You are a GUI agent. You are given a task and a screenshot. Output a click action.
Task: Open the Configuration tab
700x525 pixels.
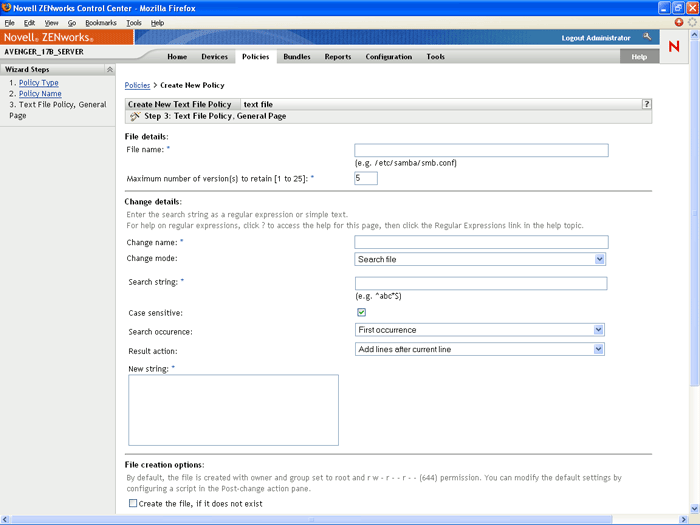point(389,57)
